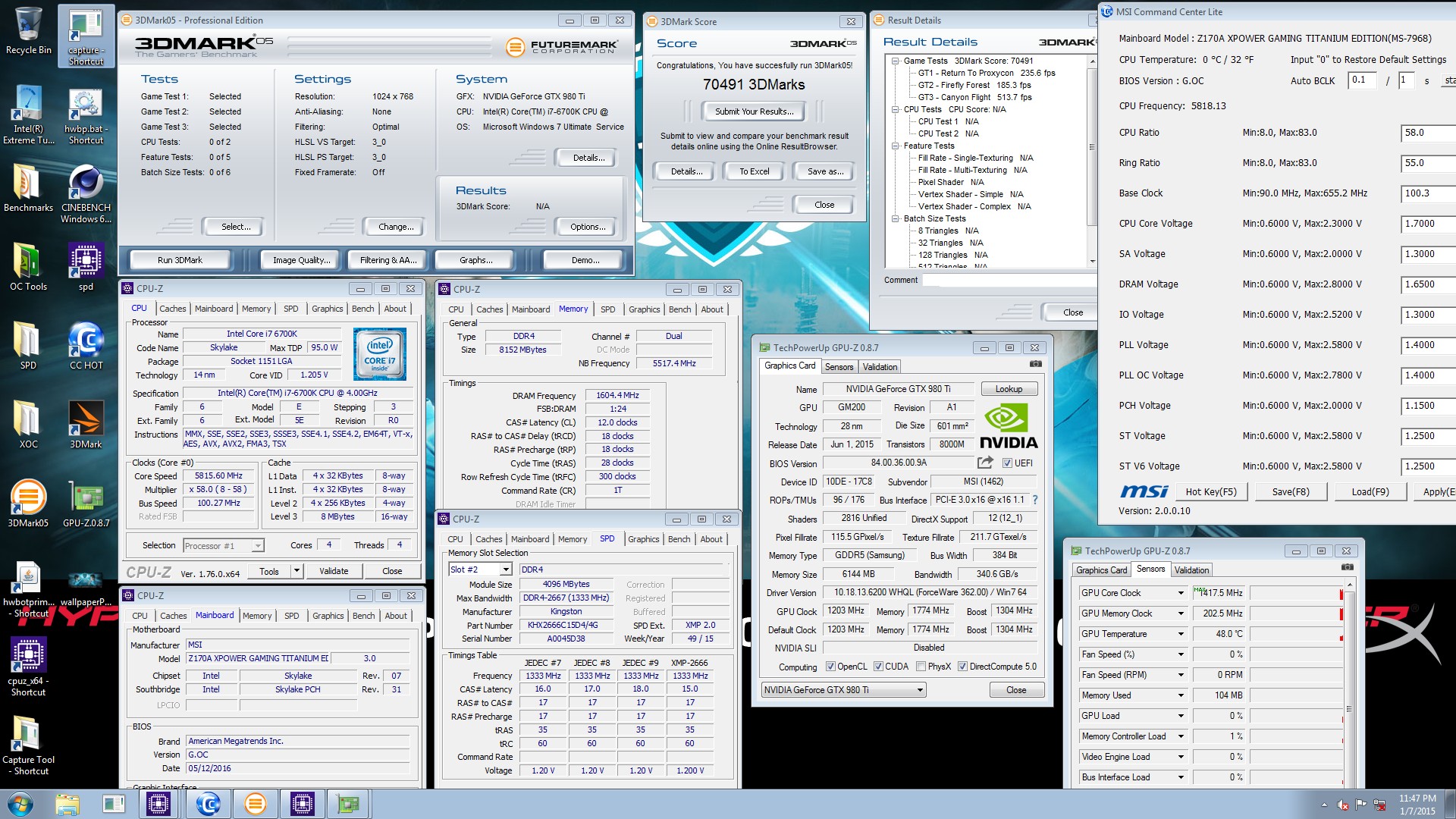The height and width of the screenshot is (819, 1456).
Task: Click the Bus Interface question mark in GPU-Z
Action: [x=1035, y=500]
